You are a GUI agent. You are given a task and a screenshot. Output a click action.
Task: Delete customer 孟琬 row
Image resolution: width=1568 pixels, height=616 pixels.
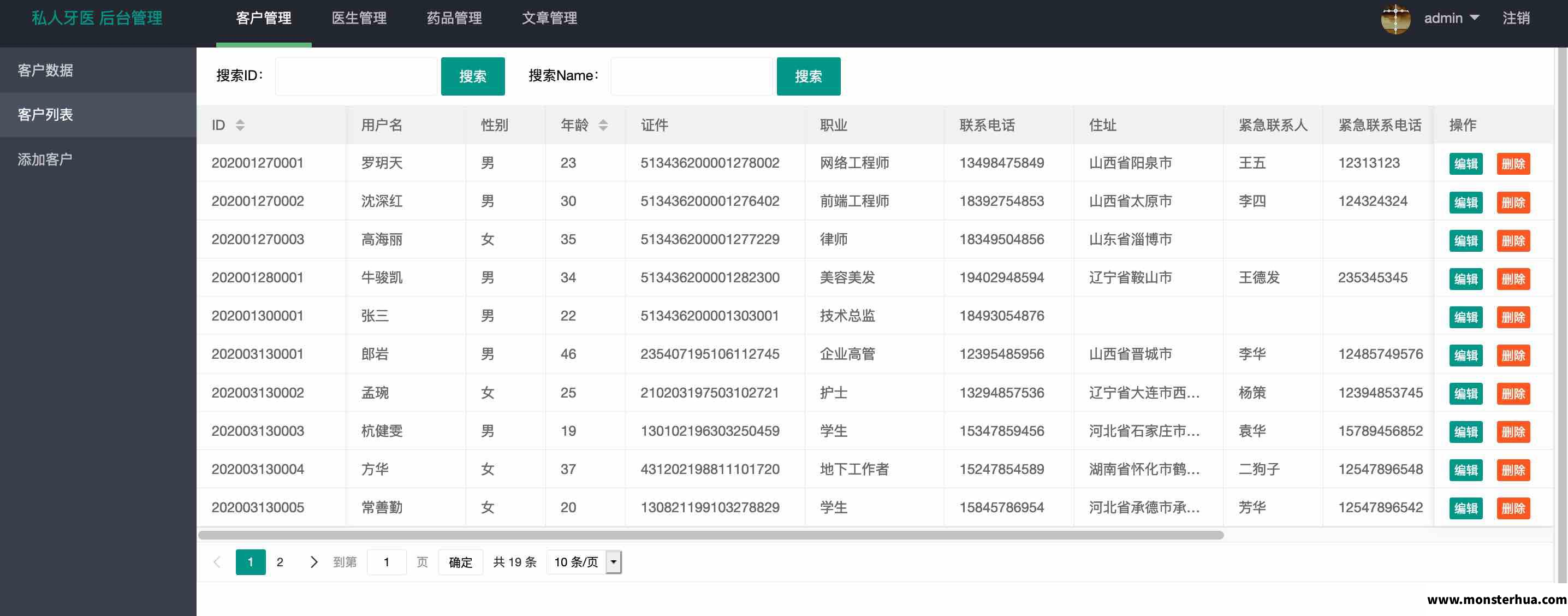click(x=1513, y=394)
